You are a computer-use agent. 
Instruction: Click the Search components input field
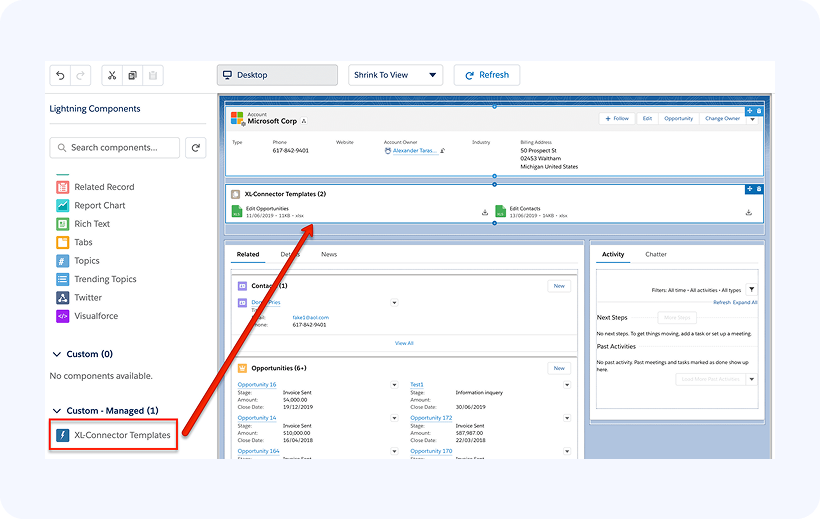(115, 148)
